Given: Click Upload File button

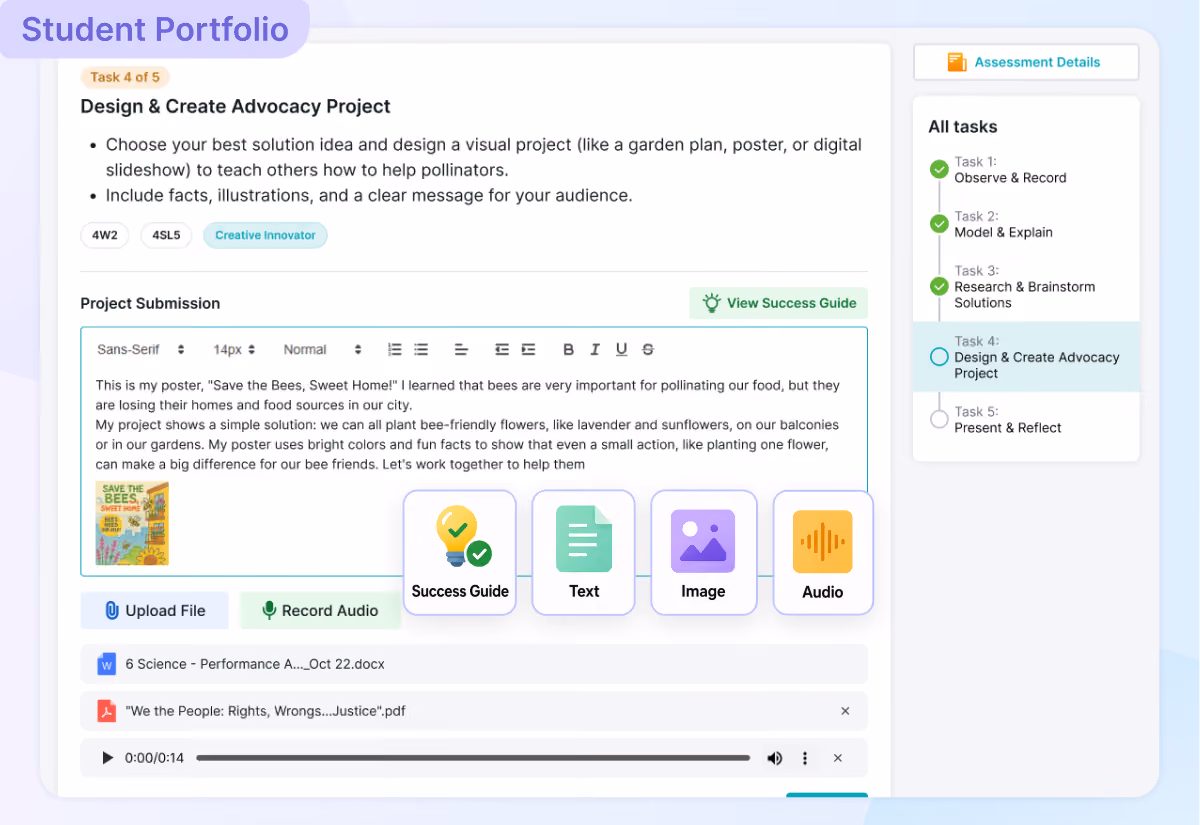Looking at the screenshot, I should 155,610.
